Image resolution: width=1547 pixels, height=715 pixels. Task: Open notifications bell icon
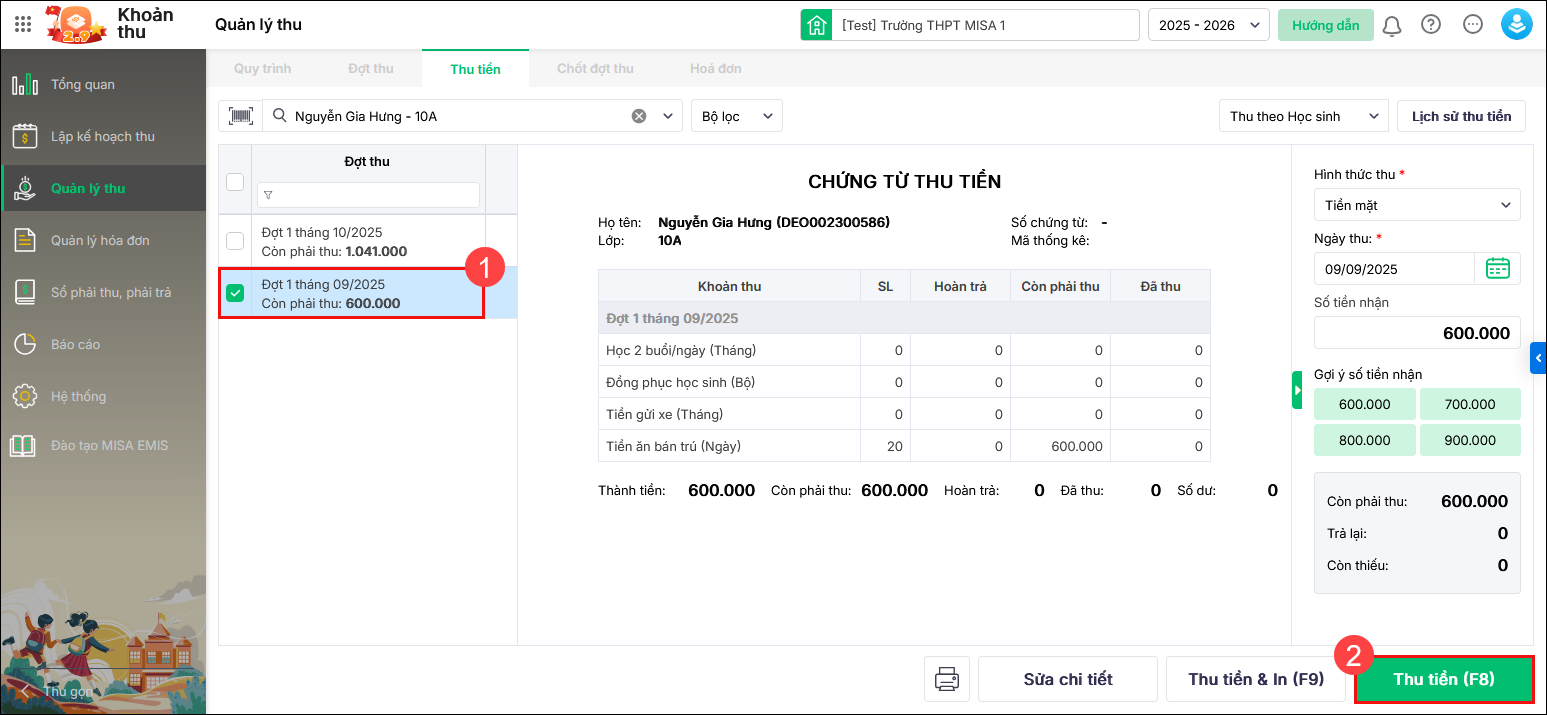[x=1391, y=26]
